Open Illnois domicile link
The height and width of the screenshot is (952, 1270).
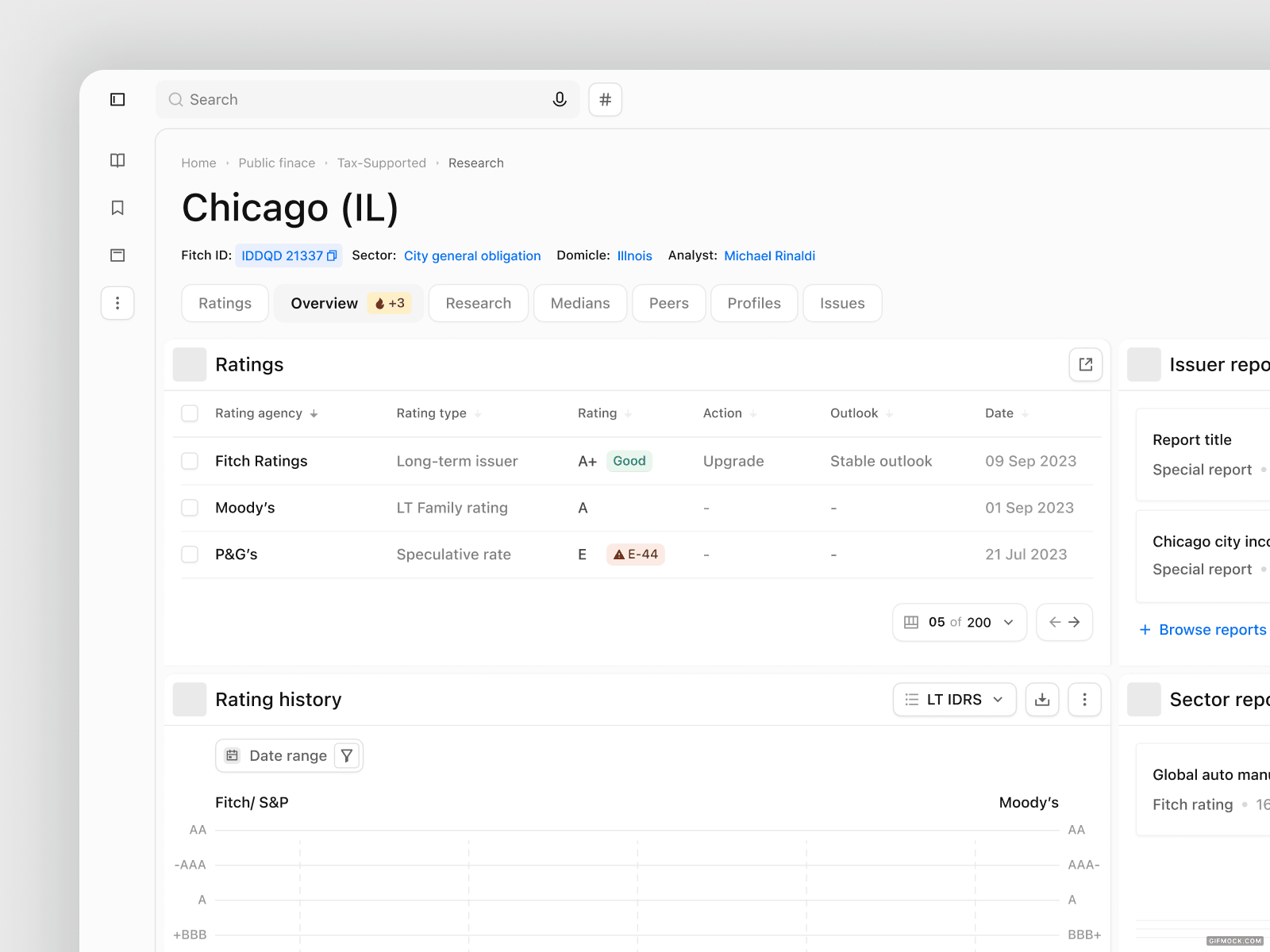635,255
